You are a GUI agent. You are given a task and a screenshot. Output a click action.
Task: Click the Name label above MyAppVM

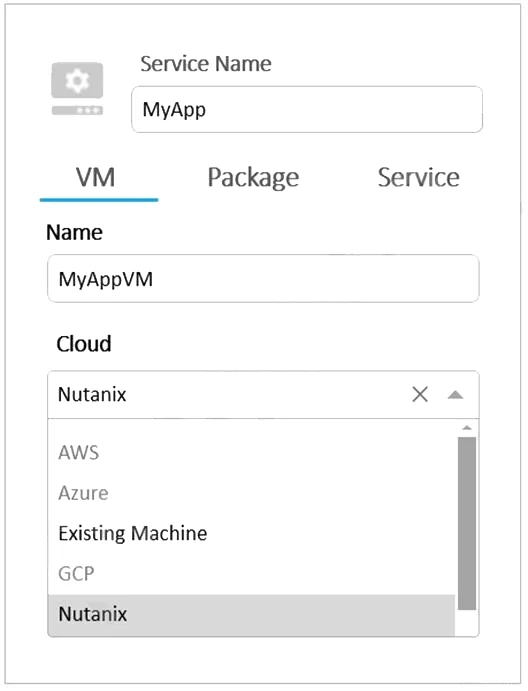pyautogui.click(x=74, y=232)
